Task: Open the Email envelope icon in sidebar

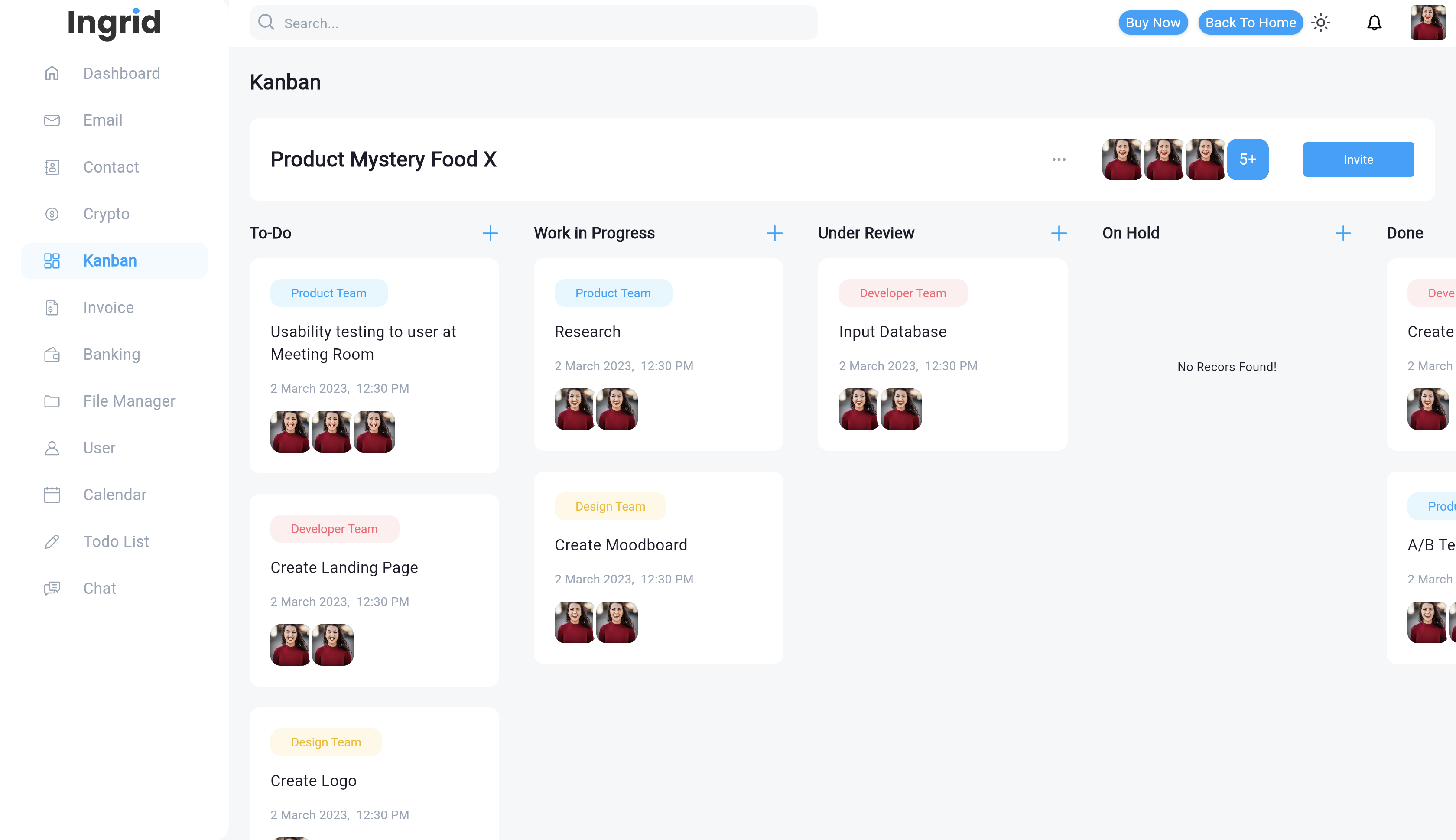Action: [x=52, y=120]
